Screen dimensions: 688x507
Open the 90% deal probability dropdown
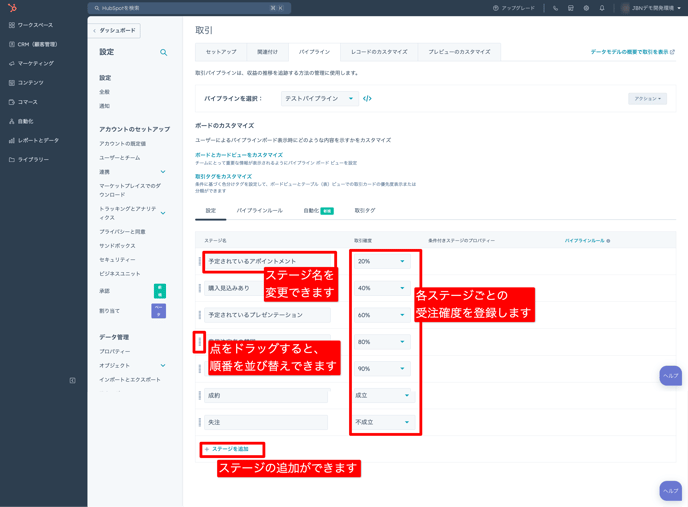coord(382,369)
